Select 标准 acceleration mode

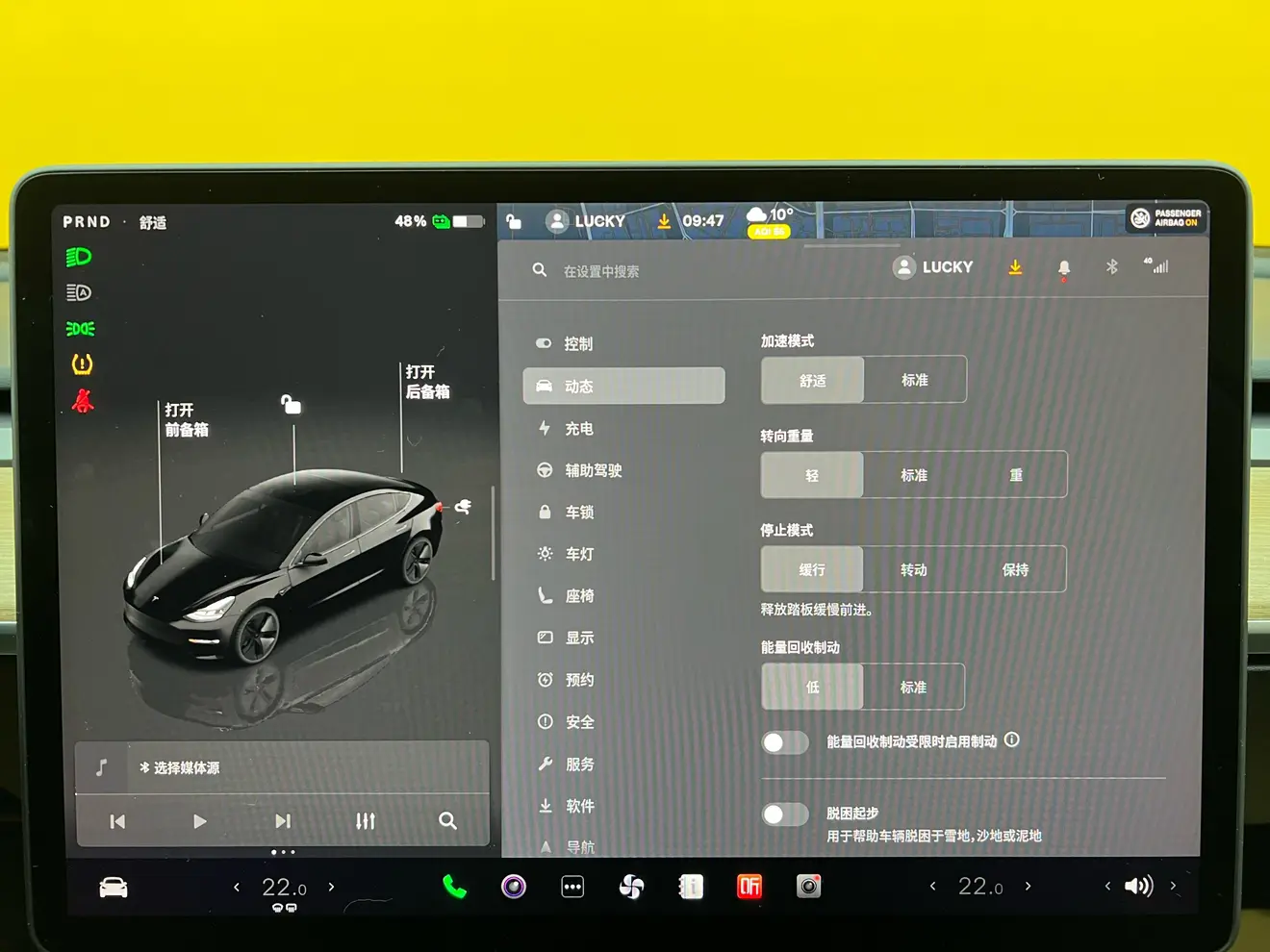[x=914, y=381]
